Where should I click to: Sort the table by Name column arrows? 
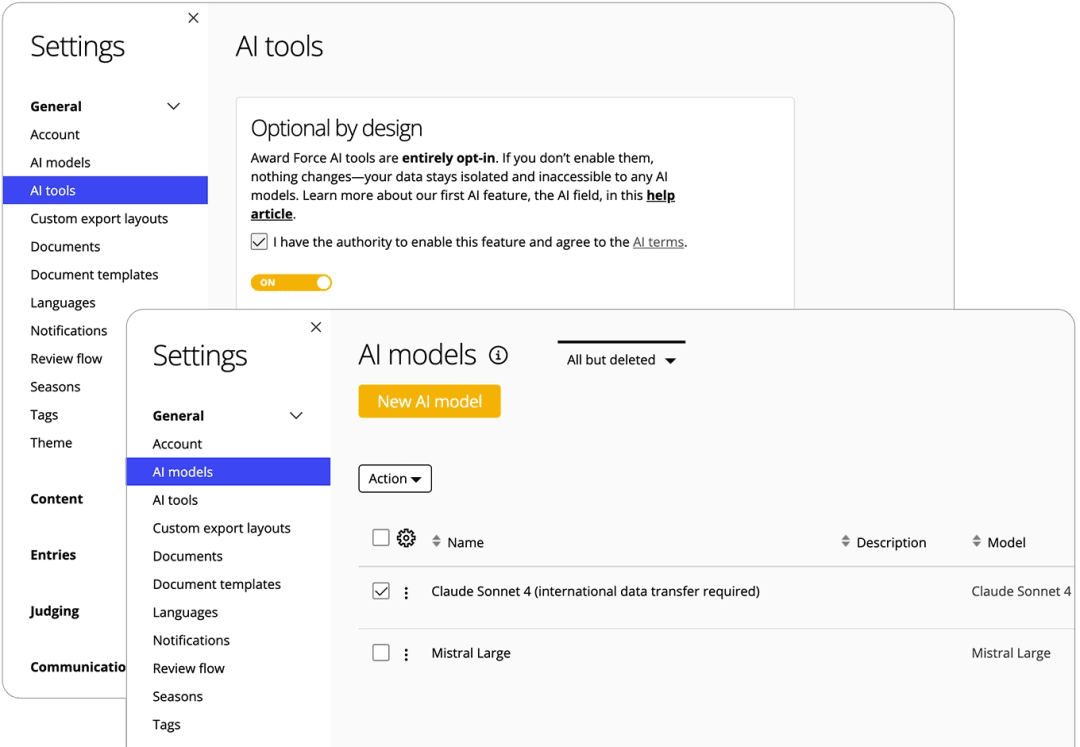pyautogui.click(x=436, y=542)
